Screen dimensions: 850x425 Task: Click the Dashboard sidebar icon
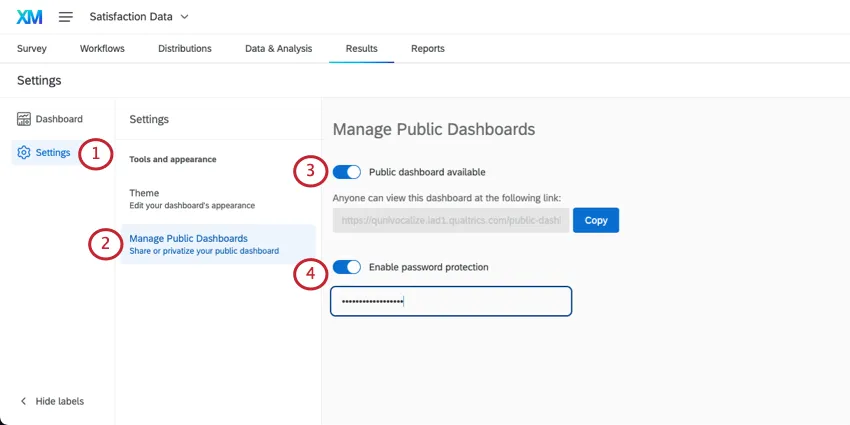tap(24, 119)
